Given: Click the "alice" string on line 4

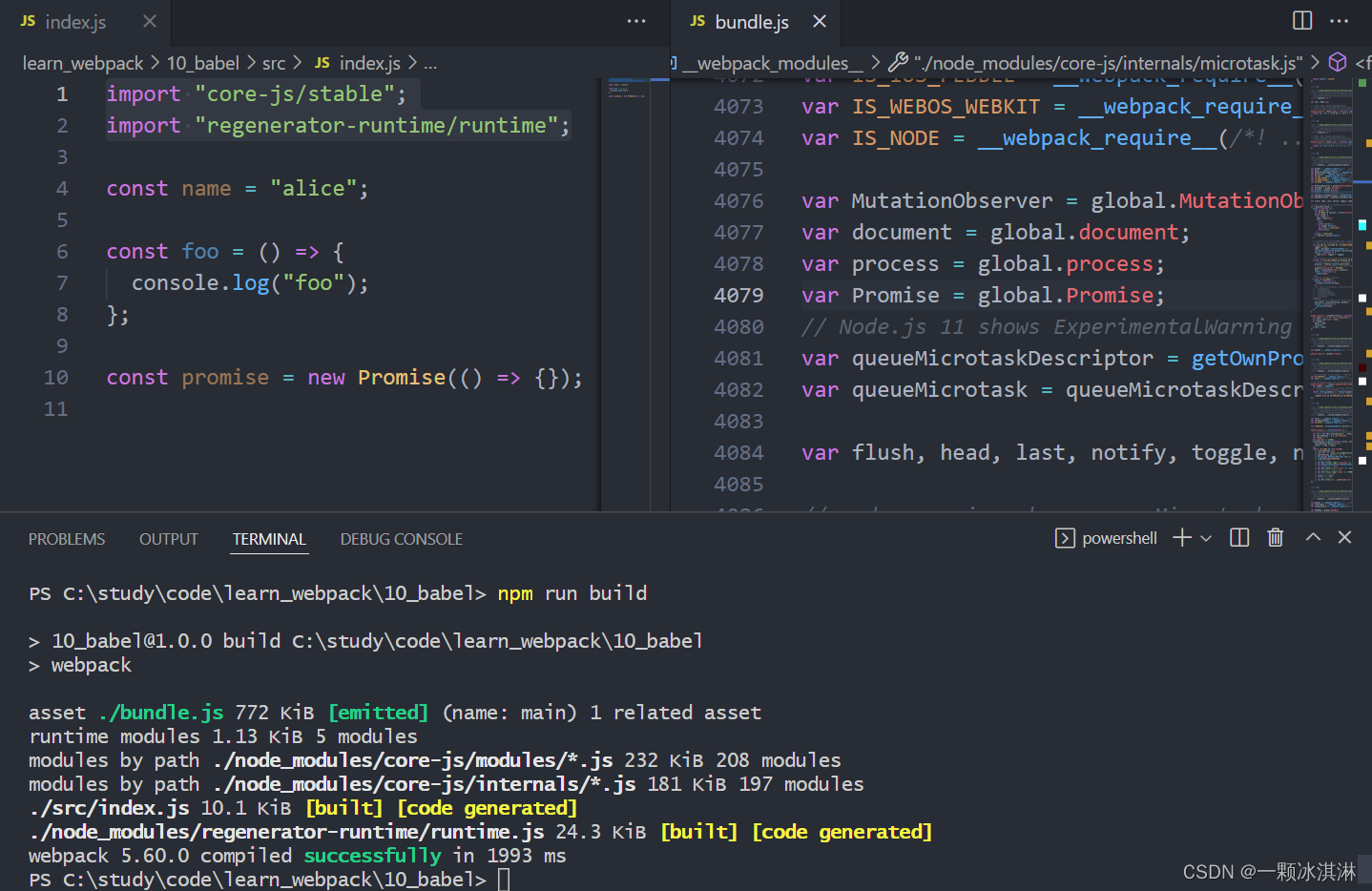Looking at the screenshot, I should point(313,189).
